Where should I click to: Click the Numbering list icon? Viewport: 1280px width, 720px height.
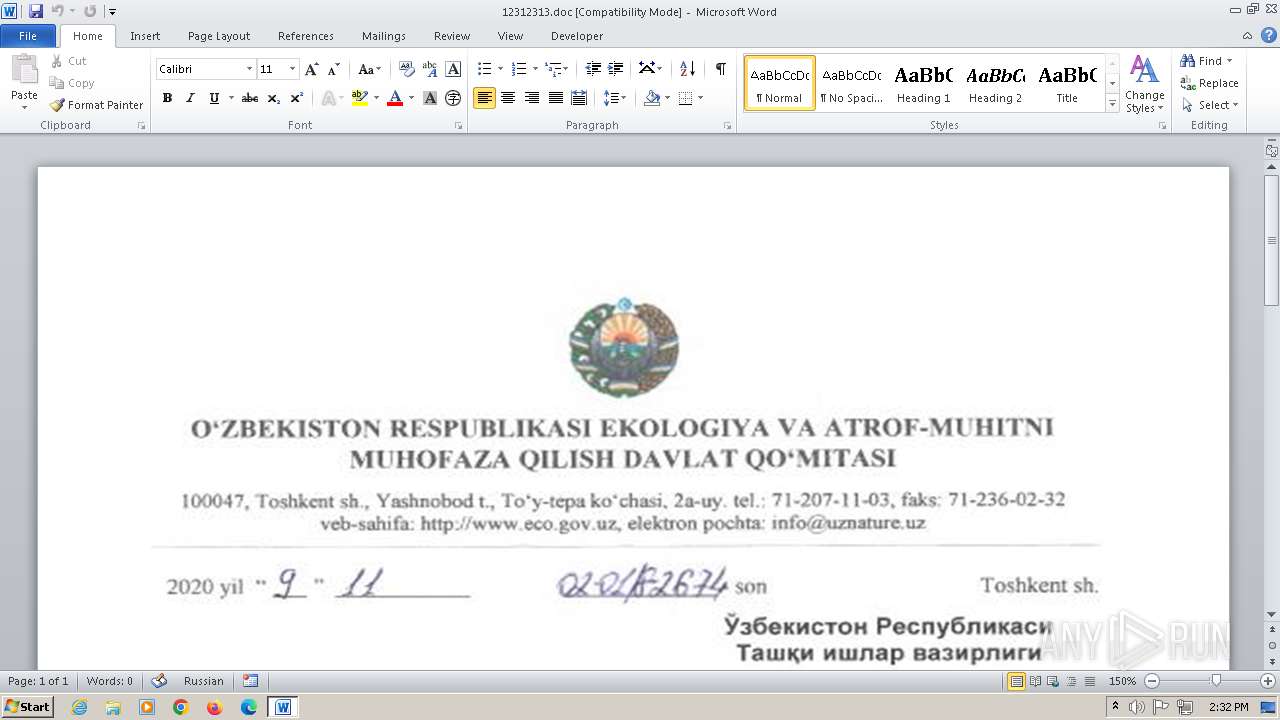click(x=518, y=69)
